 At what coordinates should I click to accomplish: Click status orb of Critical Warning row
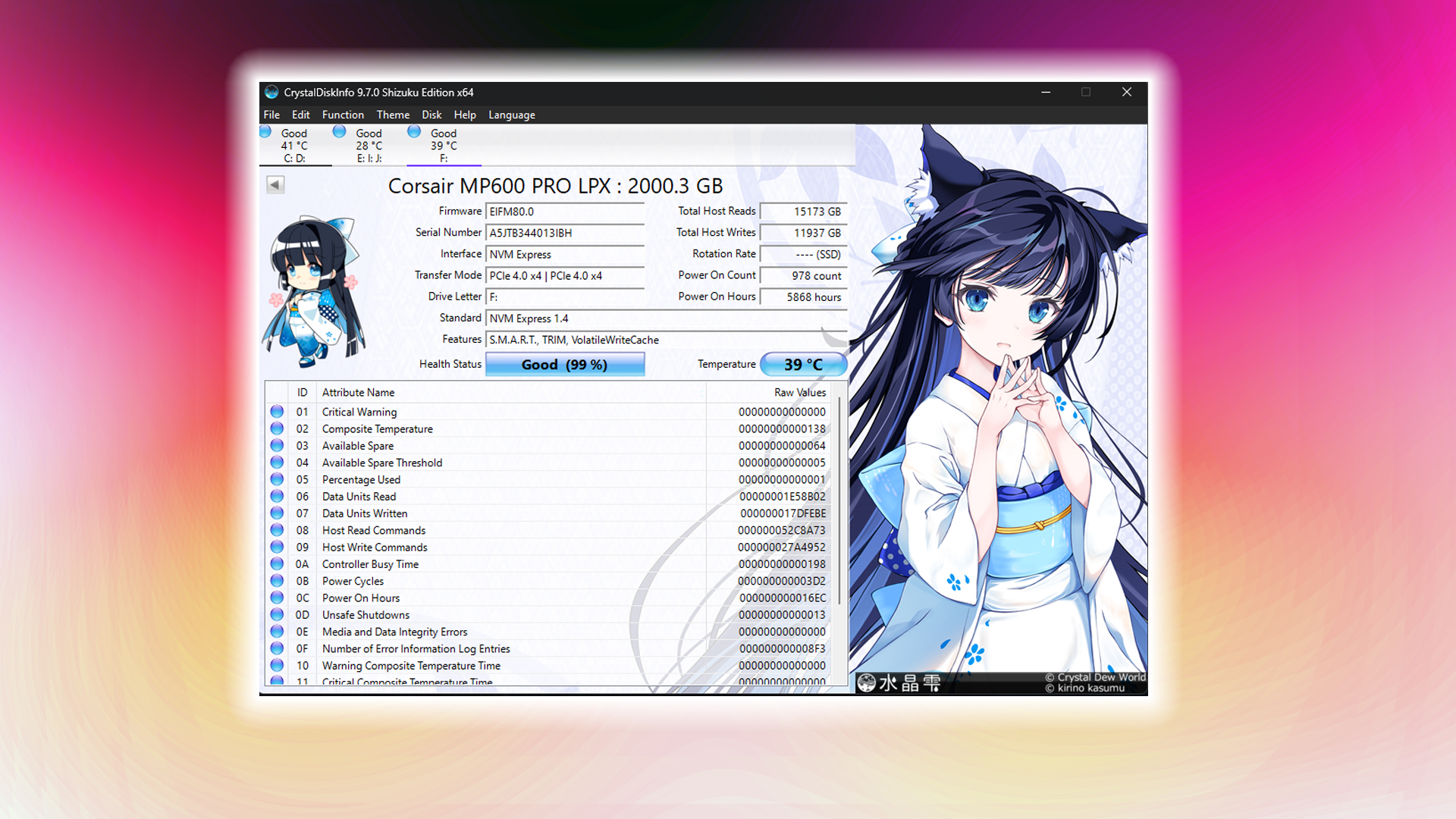click(x=278, y=412)
